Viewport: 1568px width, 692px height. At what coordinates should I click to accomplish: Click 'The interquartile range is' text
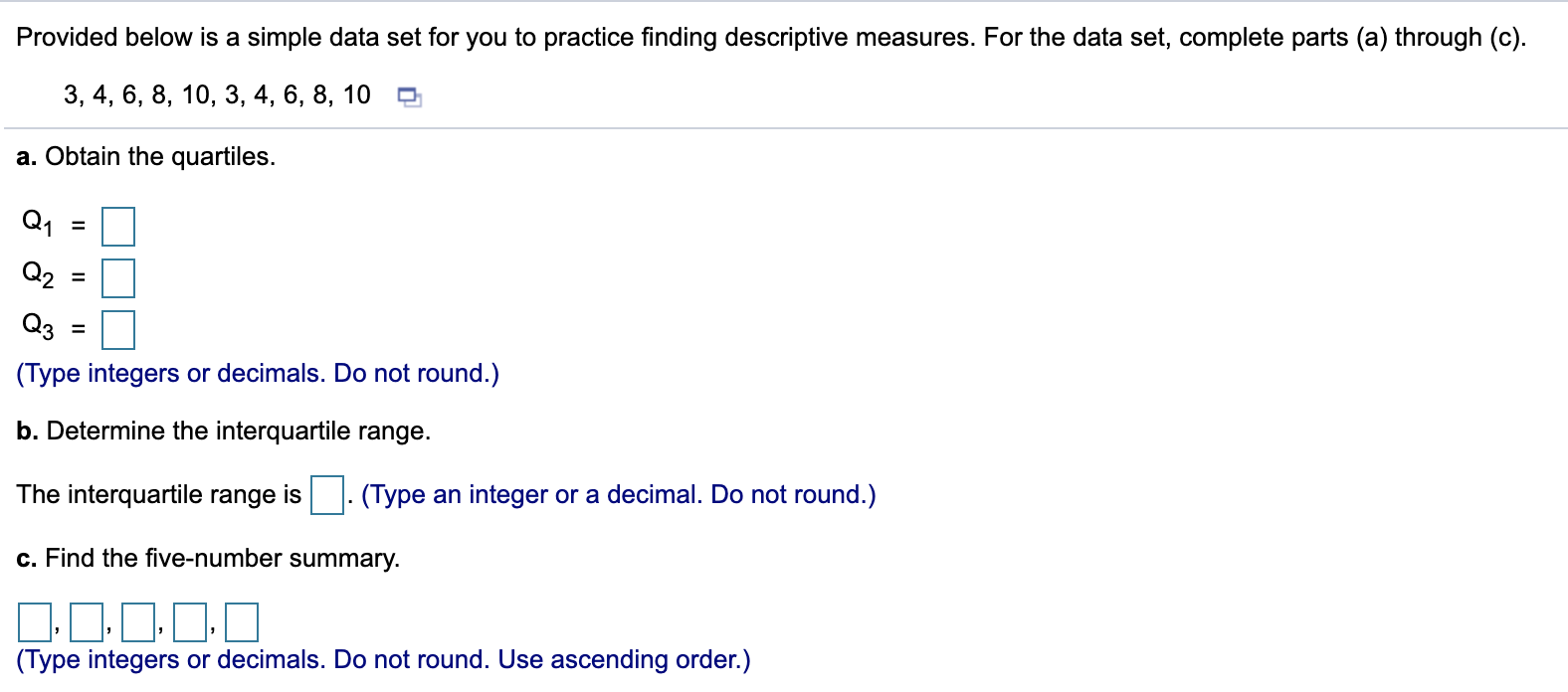159,495
